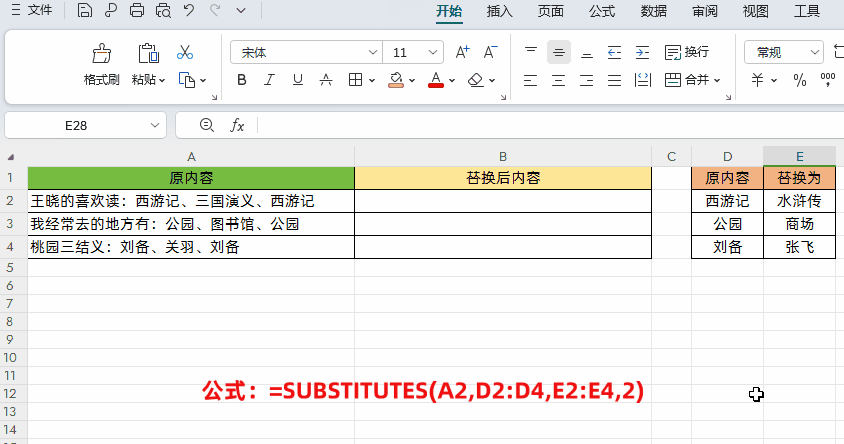Expand the Name Box dropdown for E28

click(155, 125)
